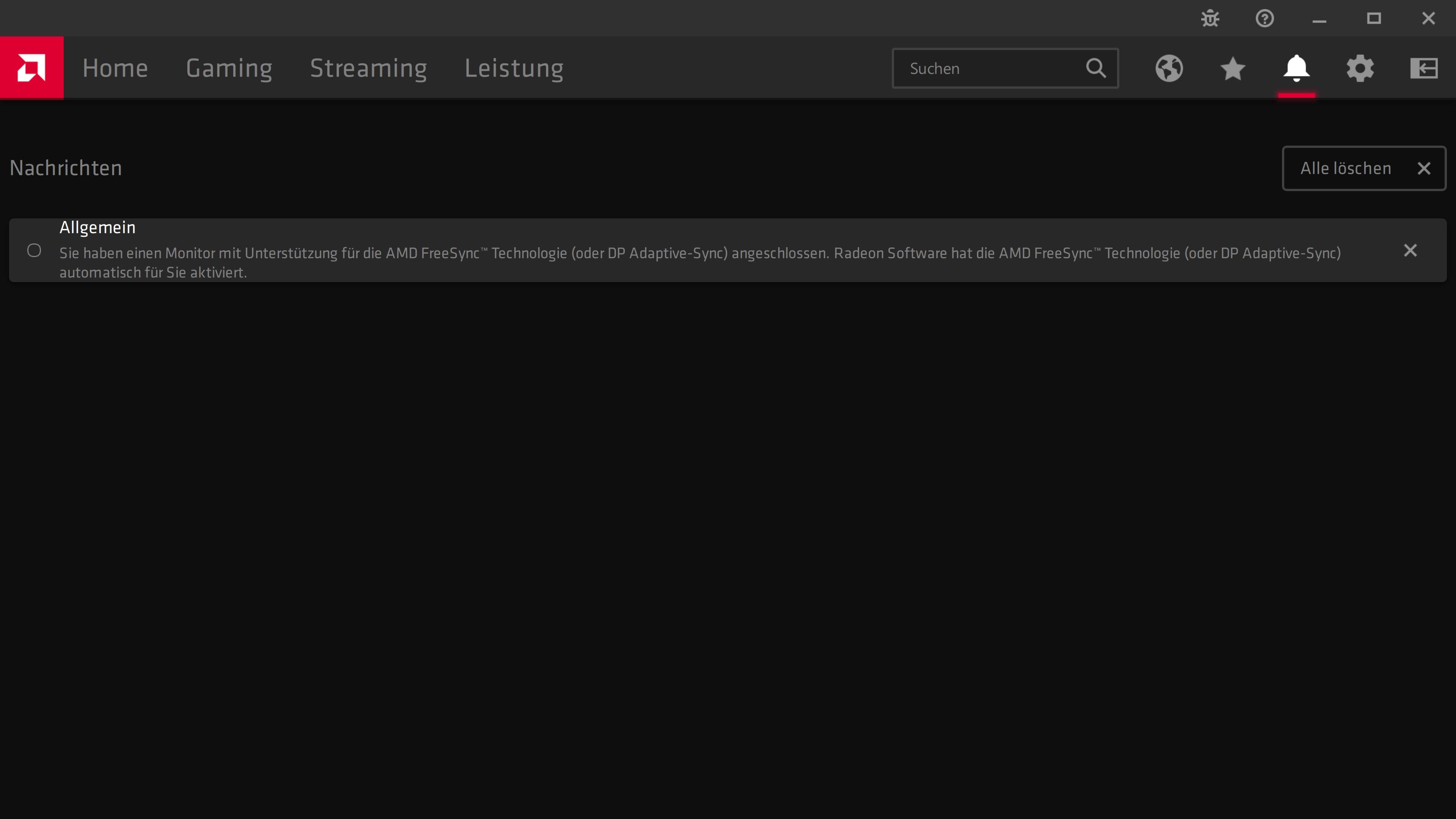Viewport: 1456px width, 819px height.
Task: Expand the Gaming section dropdown
Action: (x=229, y=67)
